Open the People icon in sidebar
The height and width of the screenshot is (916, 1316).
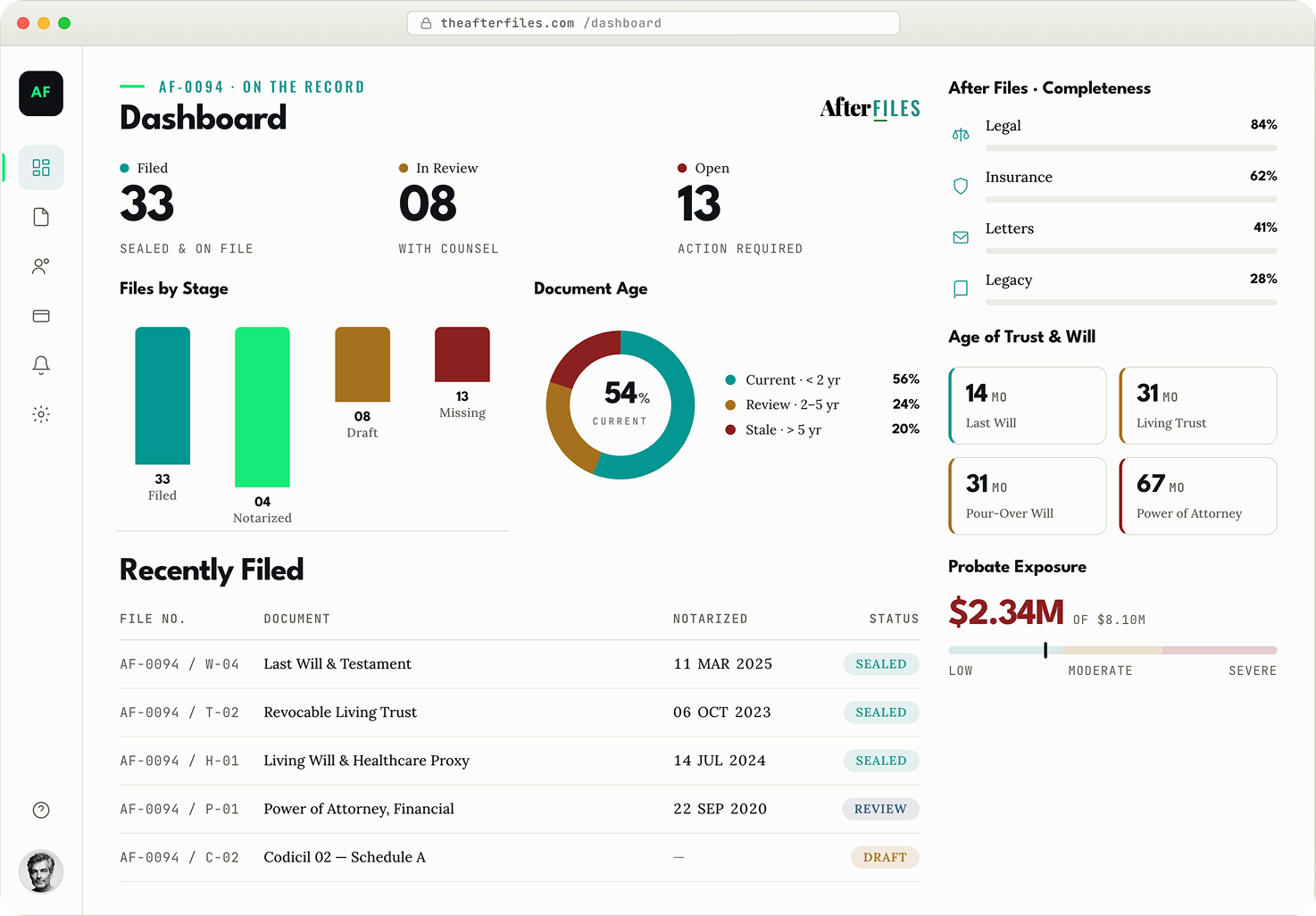[x=41, y=266]
